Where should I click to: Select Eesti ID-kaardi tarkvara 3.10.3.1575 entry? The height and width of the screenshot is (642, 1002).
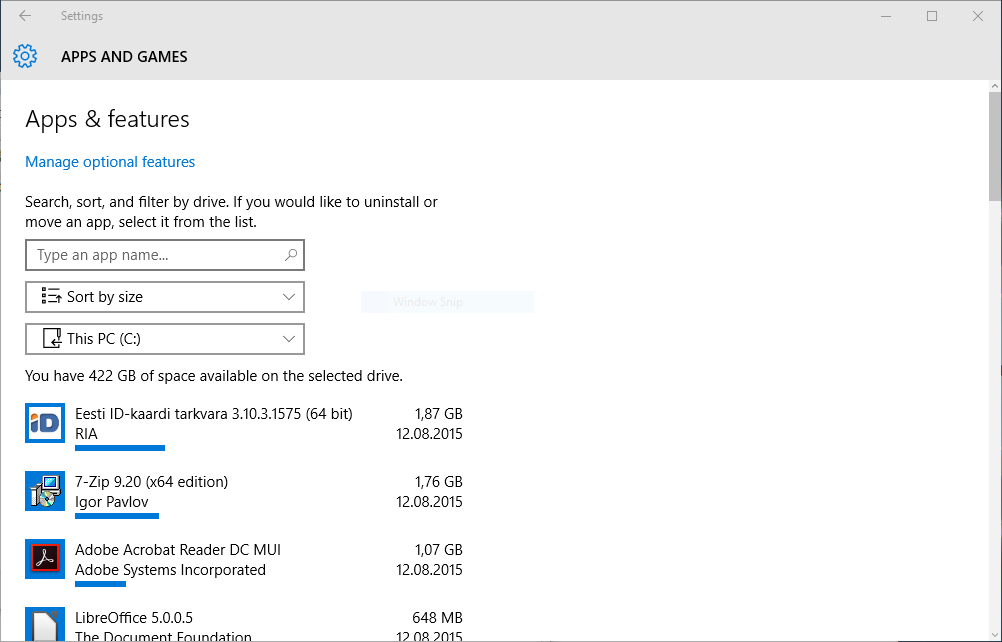point(243,426)
